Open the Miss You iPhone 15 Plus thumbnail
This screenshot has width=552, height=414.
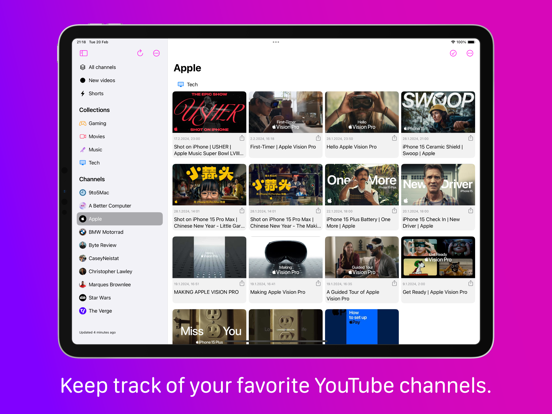(x=209, y=327)
